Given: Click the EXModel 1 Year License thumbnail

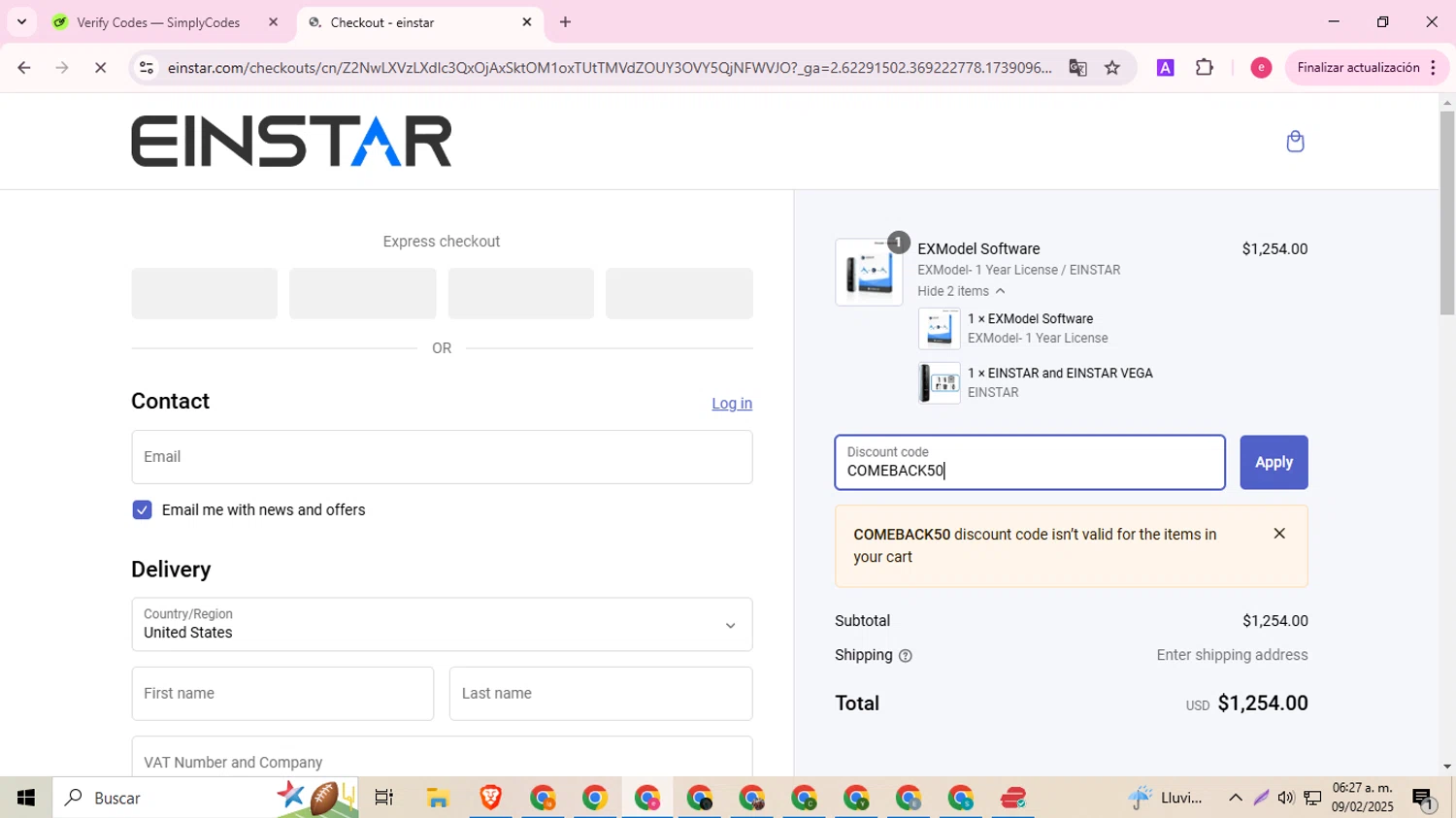Looking at the screenshot, I should tap(939, 329).
